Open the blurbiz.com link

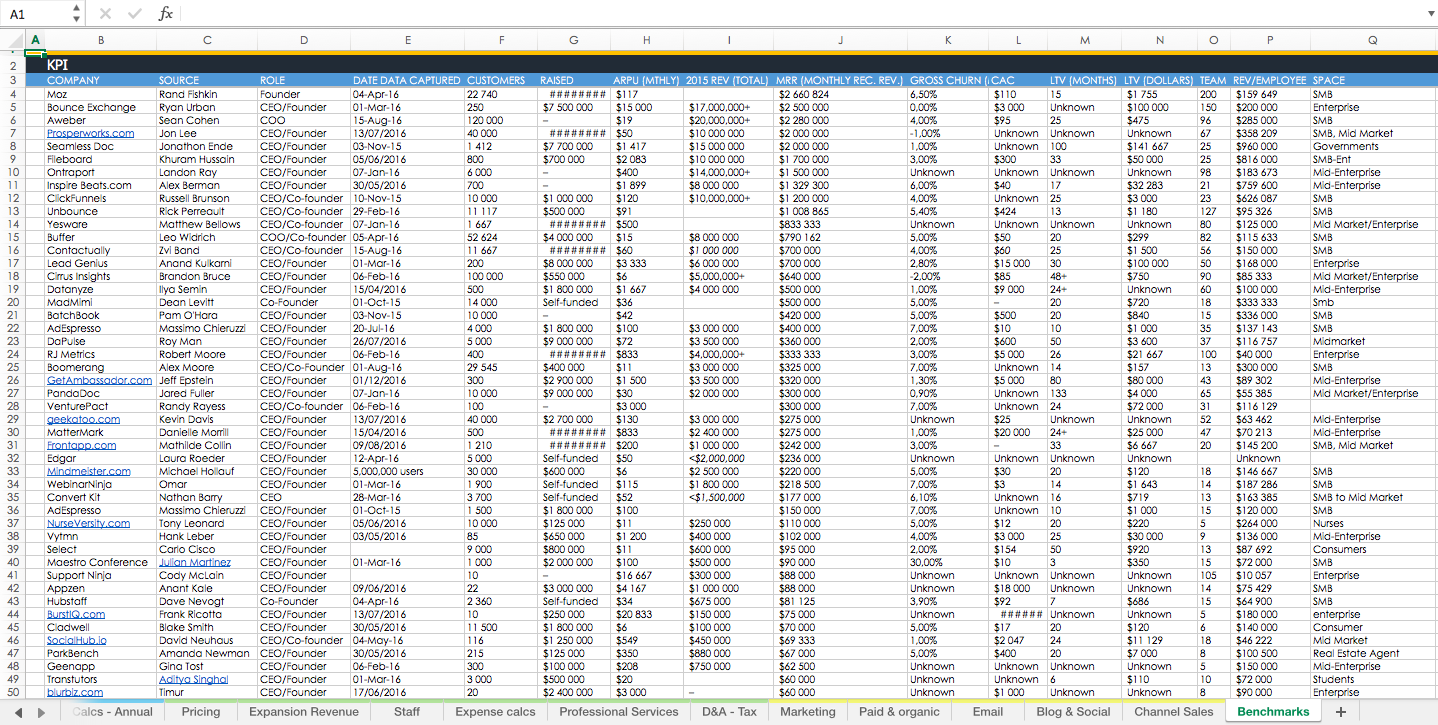75,692
